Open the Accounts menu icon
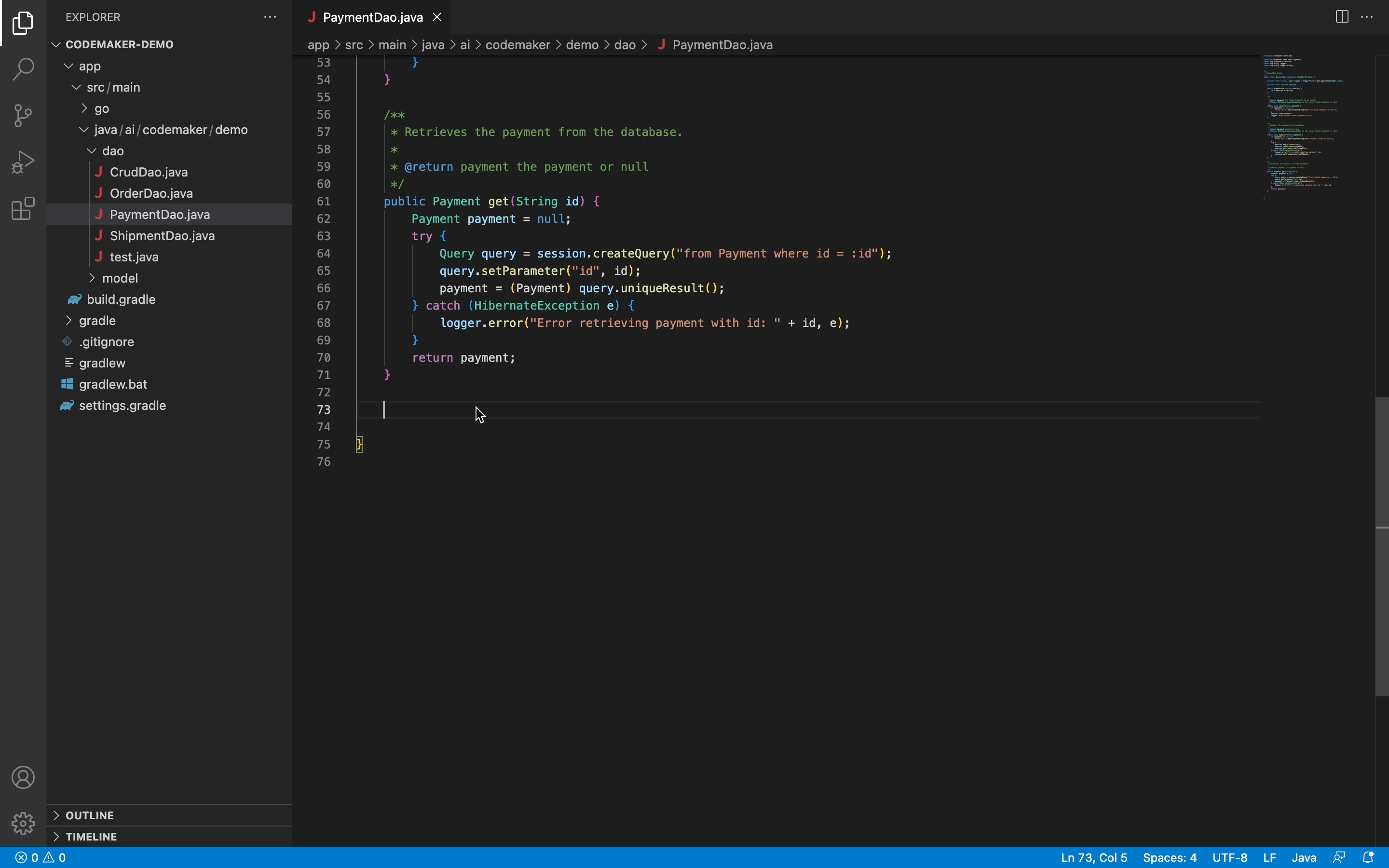 pyautogui.click(x=23, y=777)
